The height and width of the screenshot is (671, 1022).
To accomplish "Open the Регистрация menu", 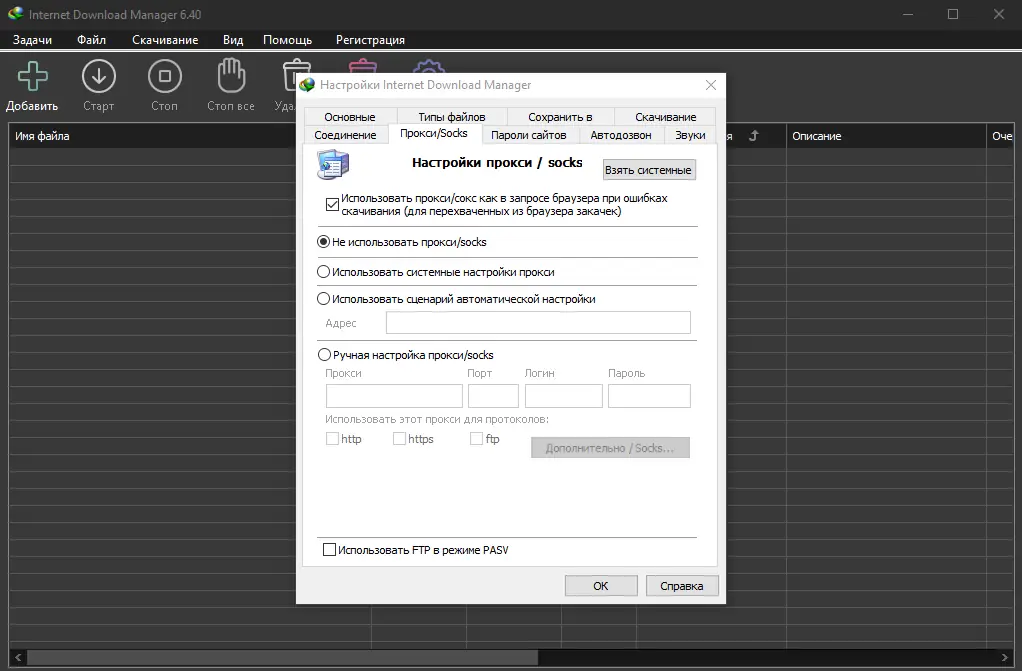I will pyautogui.click(x=370, y=40).
